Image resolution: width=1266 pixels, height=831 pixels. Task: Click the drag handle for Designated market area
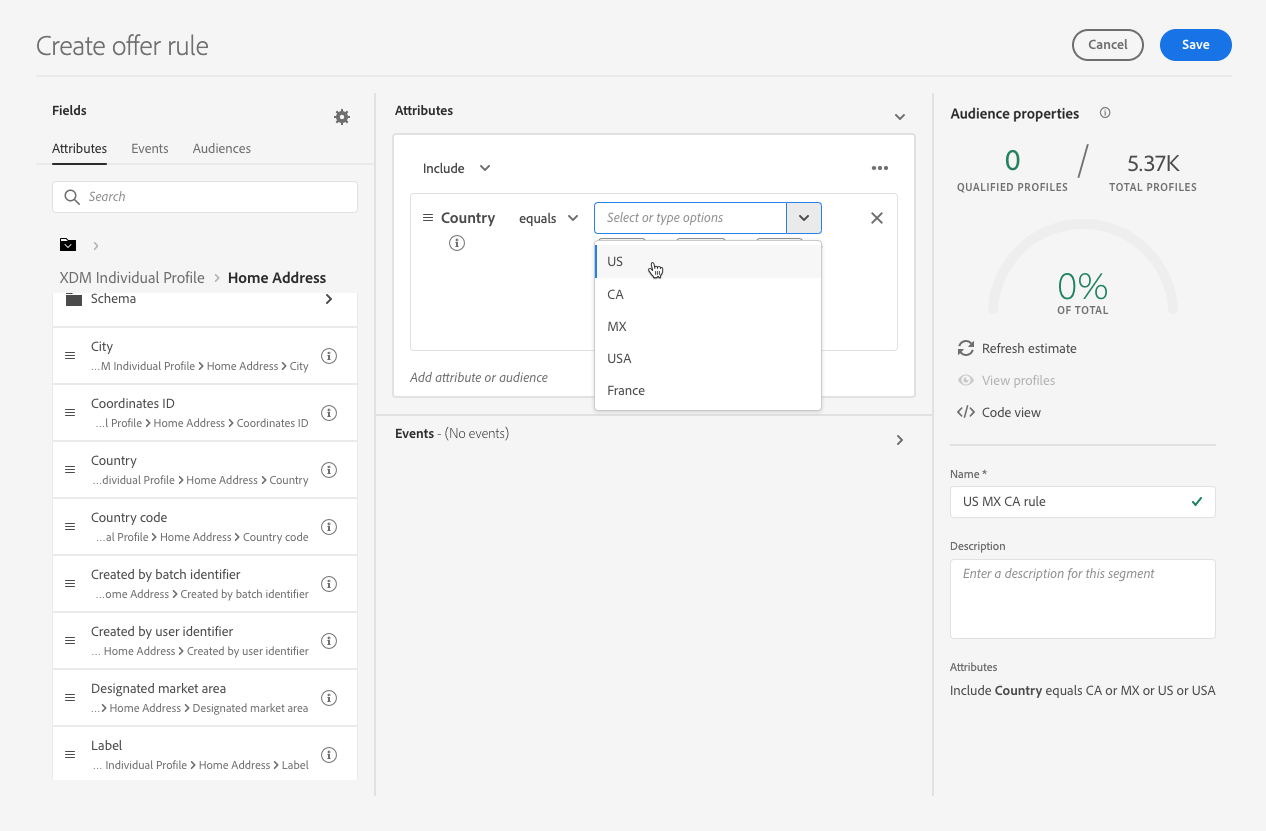pyautogui.click(x=70, y=698)
